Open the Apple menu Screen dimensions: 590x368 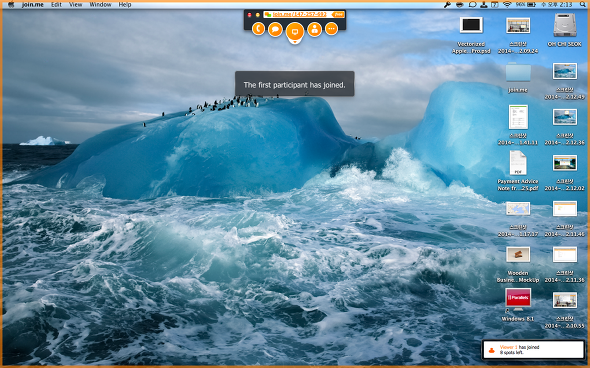point(11,5)
